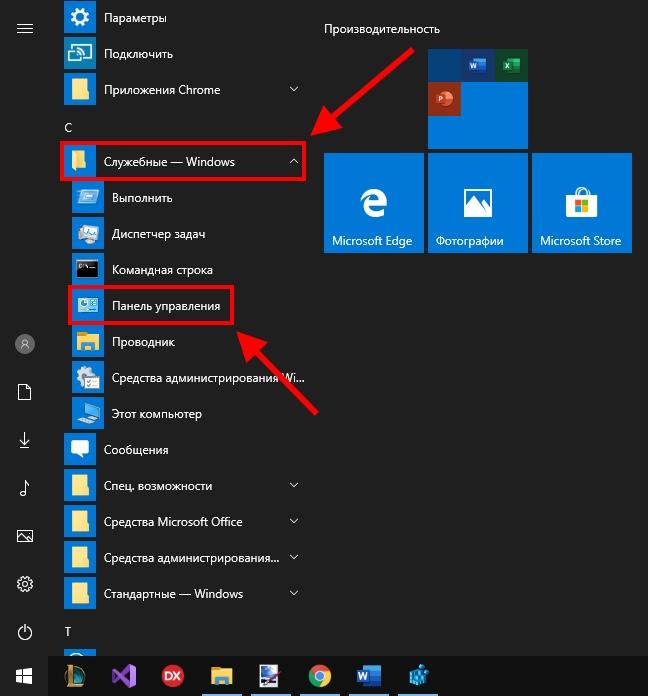The height and width of the screenshot is (696, 648).
Task: Open Word from taskbar
Action: pos(369,676)
